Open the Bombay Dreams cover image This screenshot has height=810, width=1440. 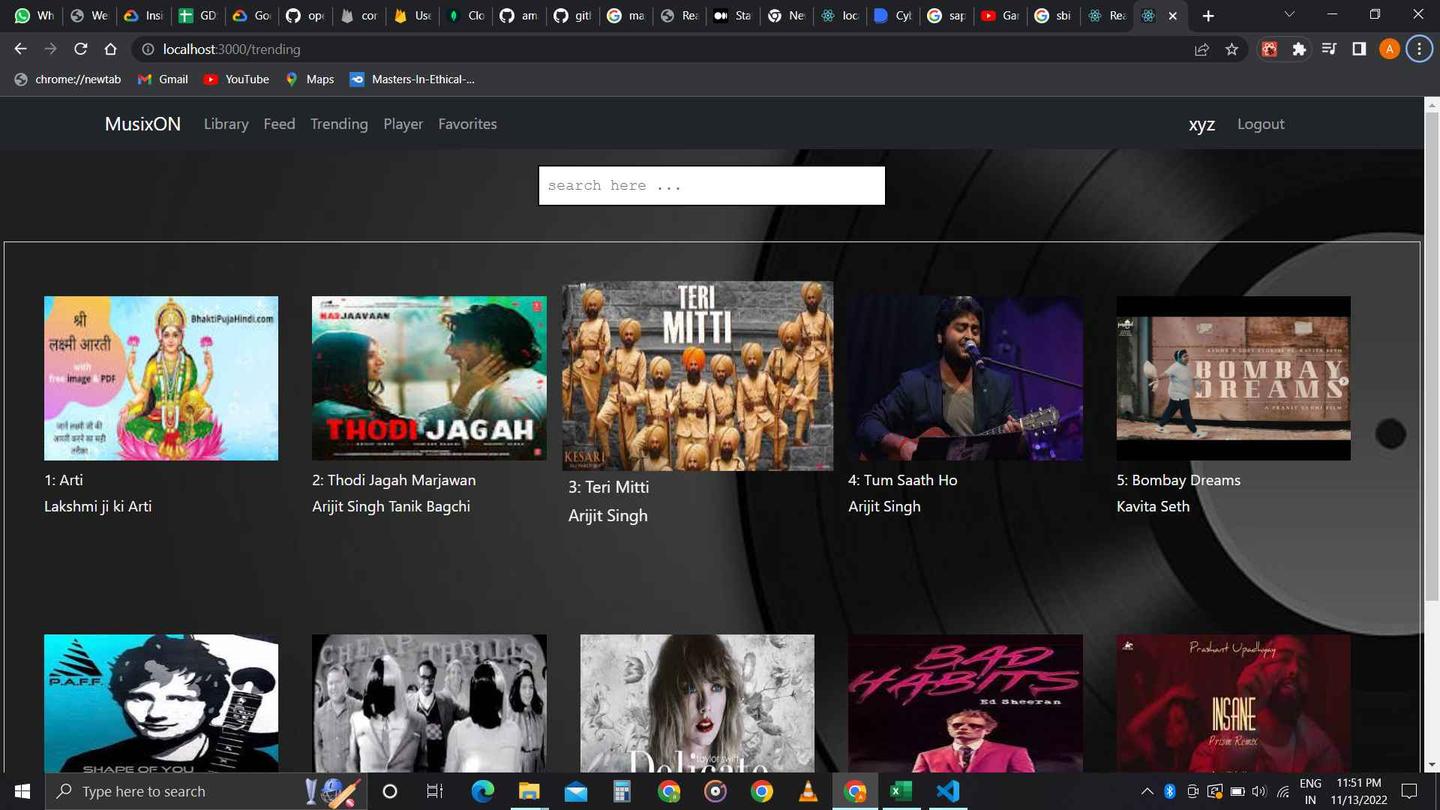1233,378
